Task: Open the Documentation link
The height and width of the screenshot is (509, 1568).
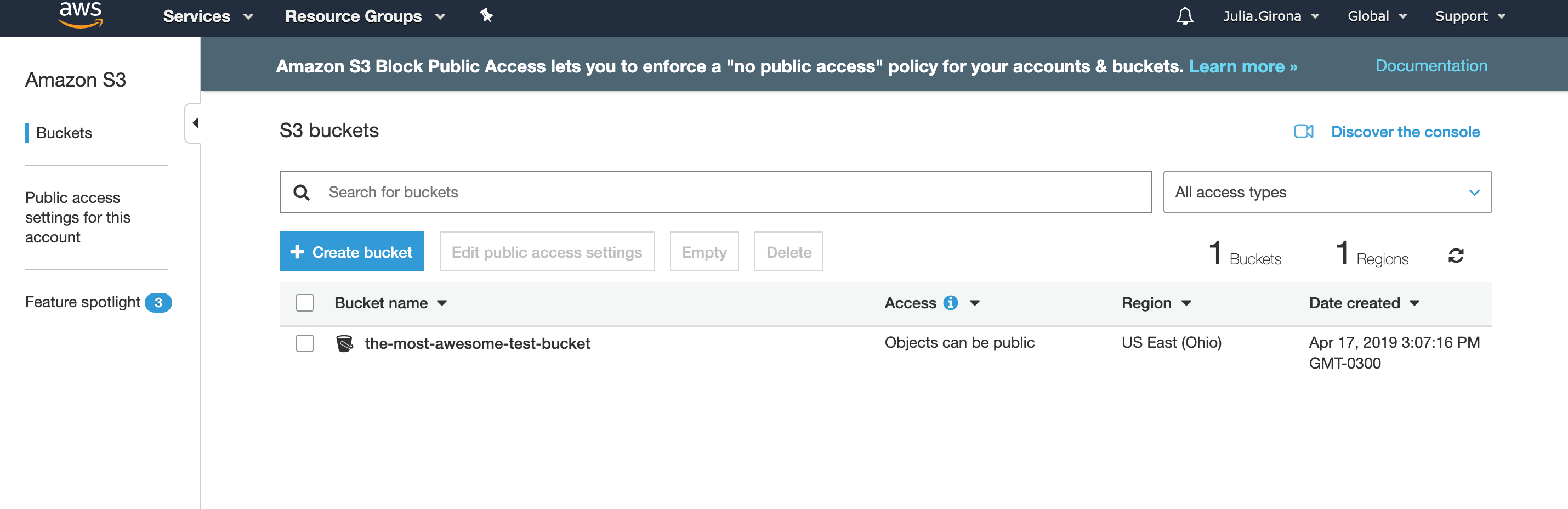Action: [1431, 65]
